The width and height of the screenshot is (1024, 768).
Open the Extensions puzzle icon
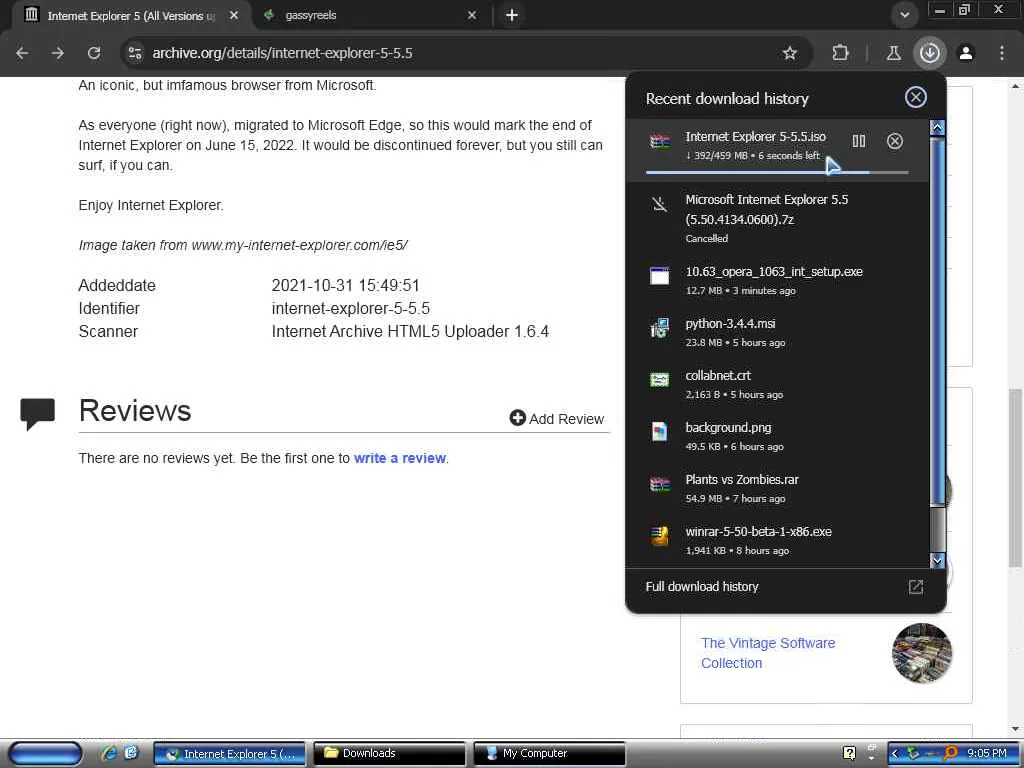tap(840, 53)
